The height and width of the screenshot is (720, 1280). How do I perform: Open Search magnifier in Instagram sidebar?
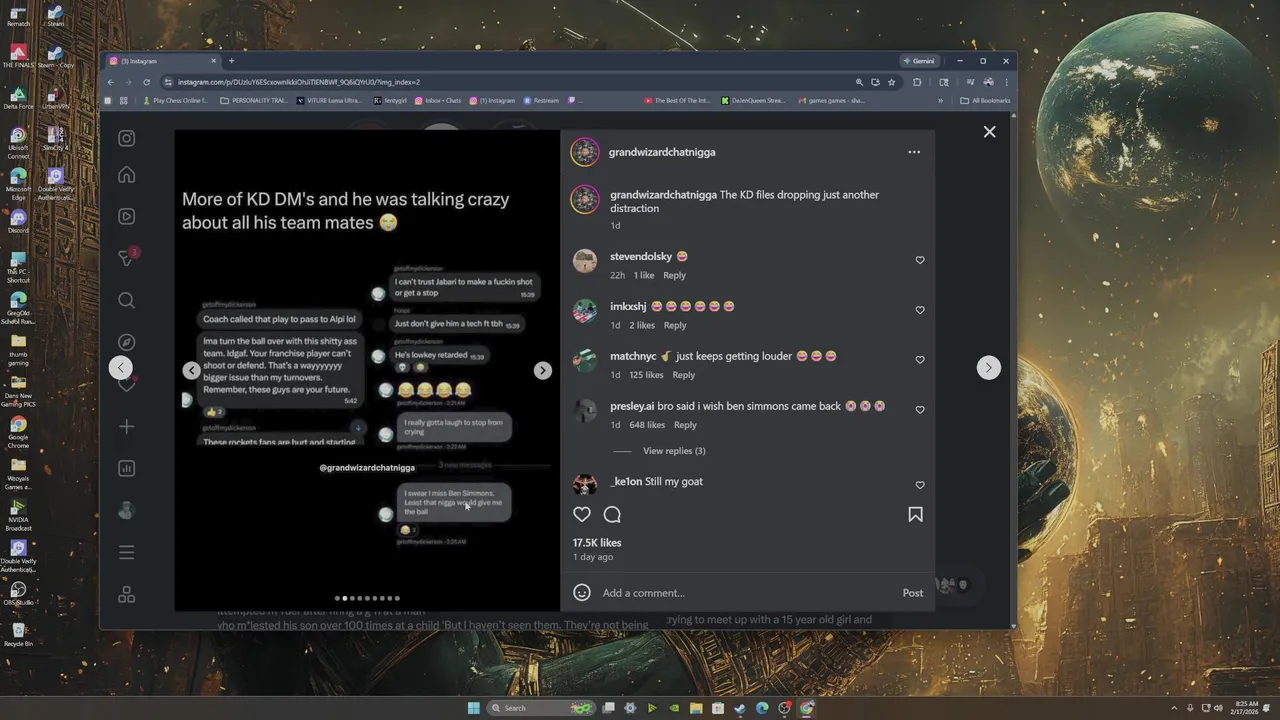tap(127, 300)
